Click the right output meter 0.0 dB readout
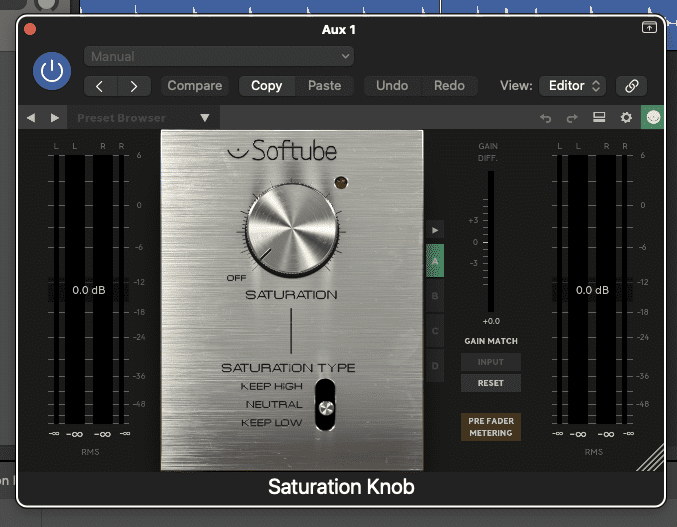The image size is (677, 527). coord(592,290)
